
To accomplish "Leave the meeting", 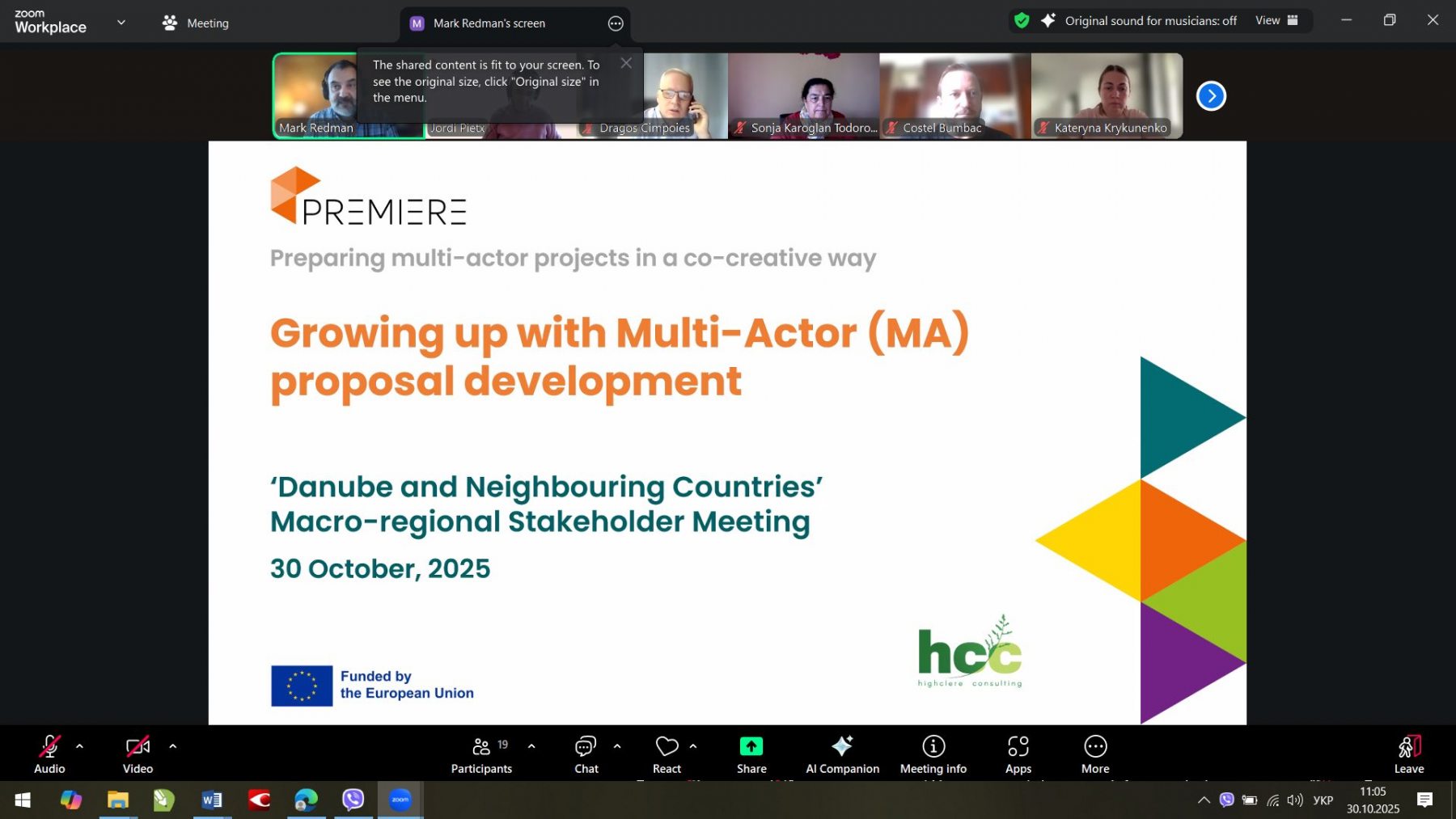I will point(1408,754).
